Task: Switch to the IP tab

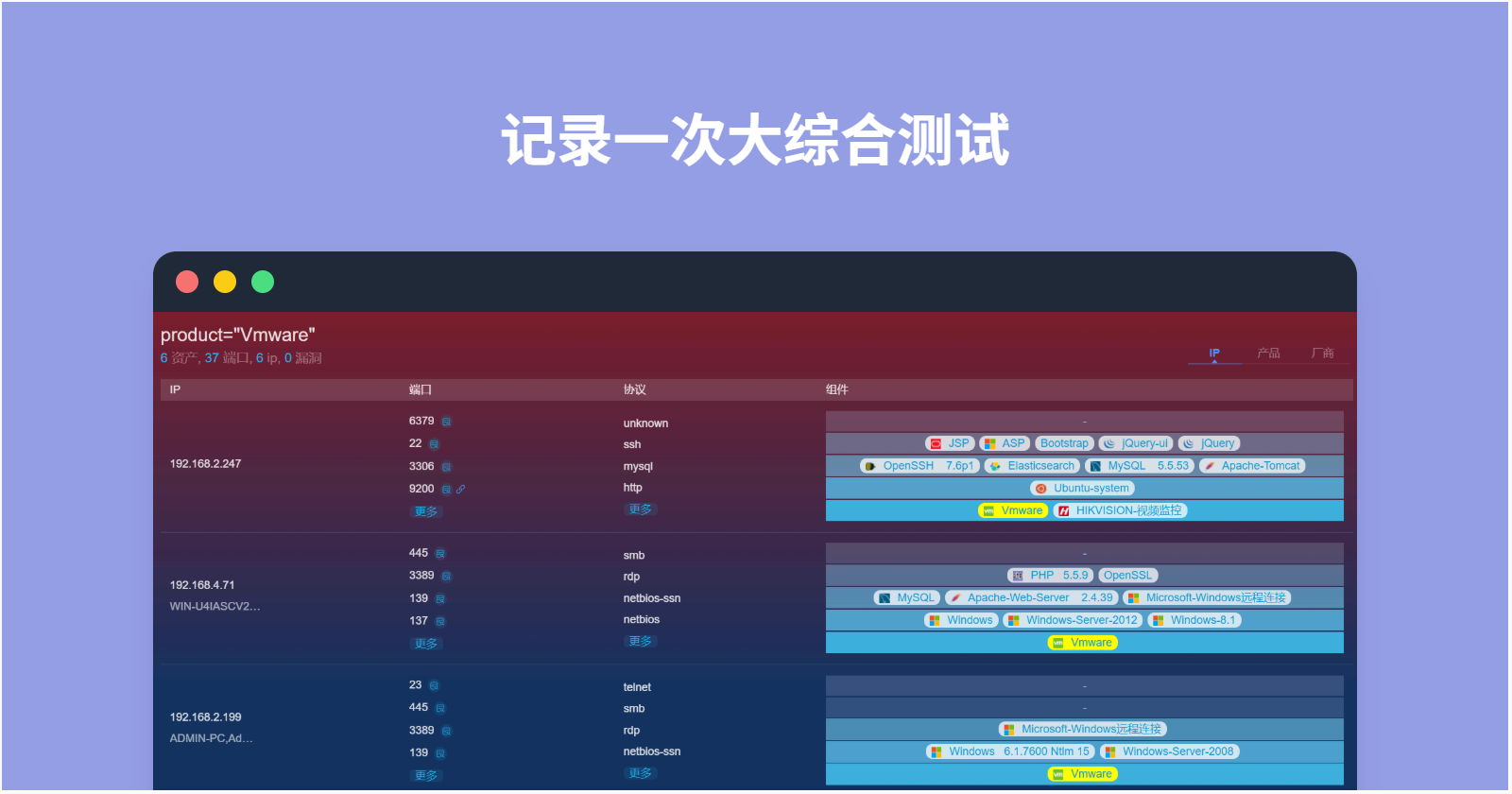Action: tap(1214, 354)
